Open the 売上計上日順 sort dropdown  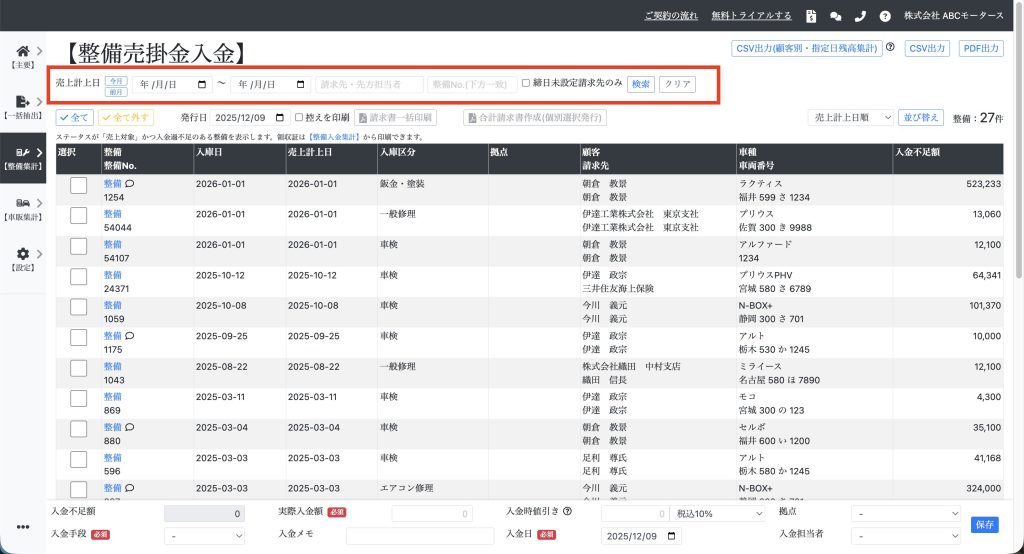click(x=850, y=118)
